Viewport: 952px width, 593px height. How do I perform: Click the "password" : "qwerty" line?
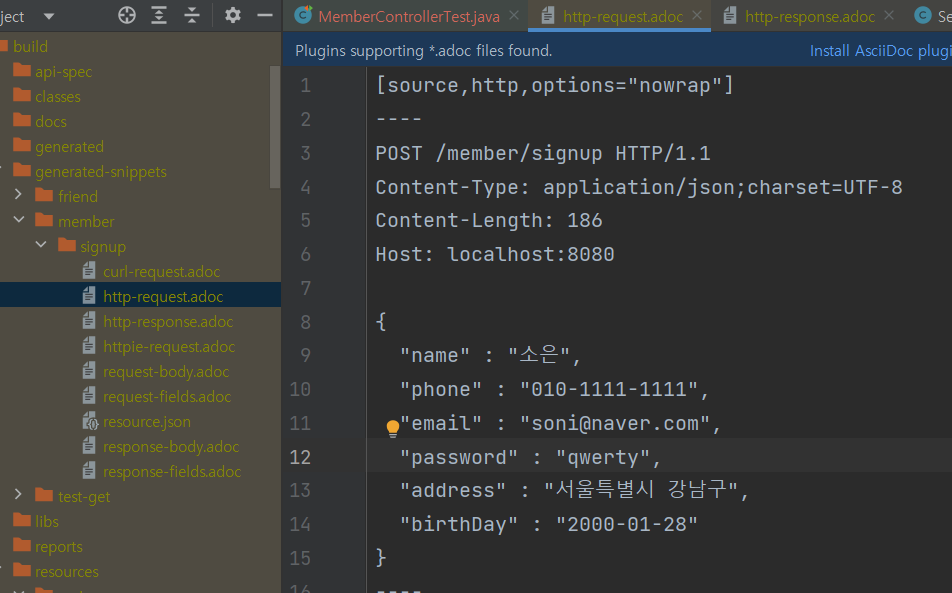531,457
